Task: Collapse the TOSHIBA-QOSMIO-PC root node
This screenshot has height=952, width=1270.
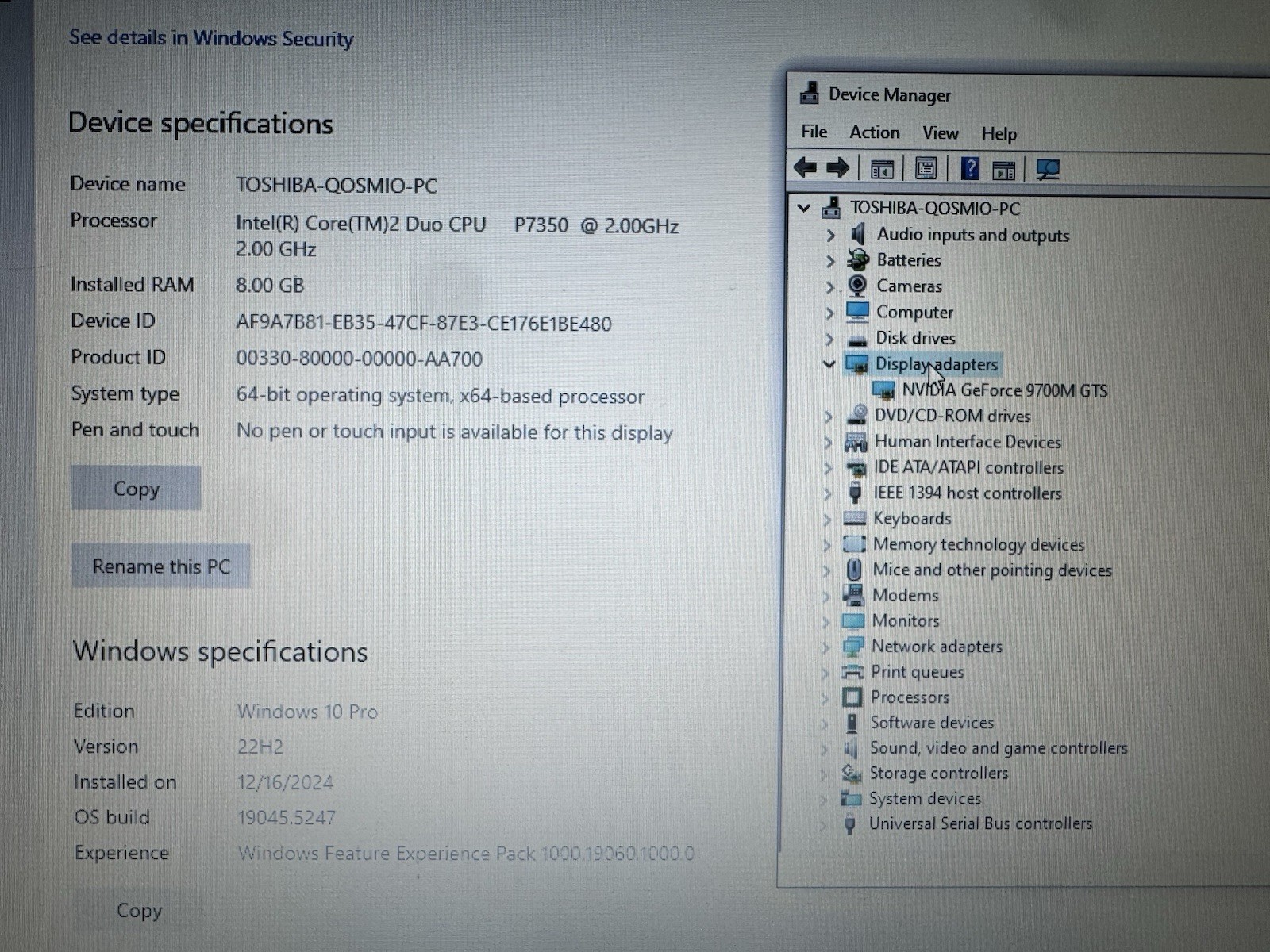Action: pyautogui.click(x=804, y=208)
